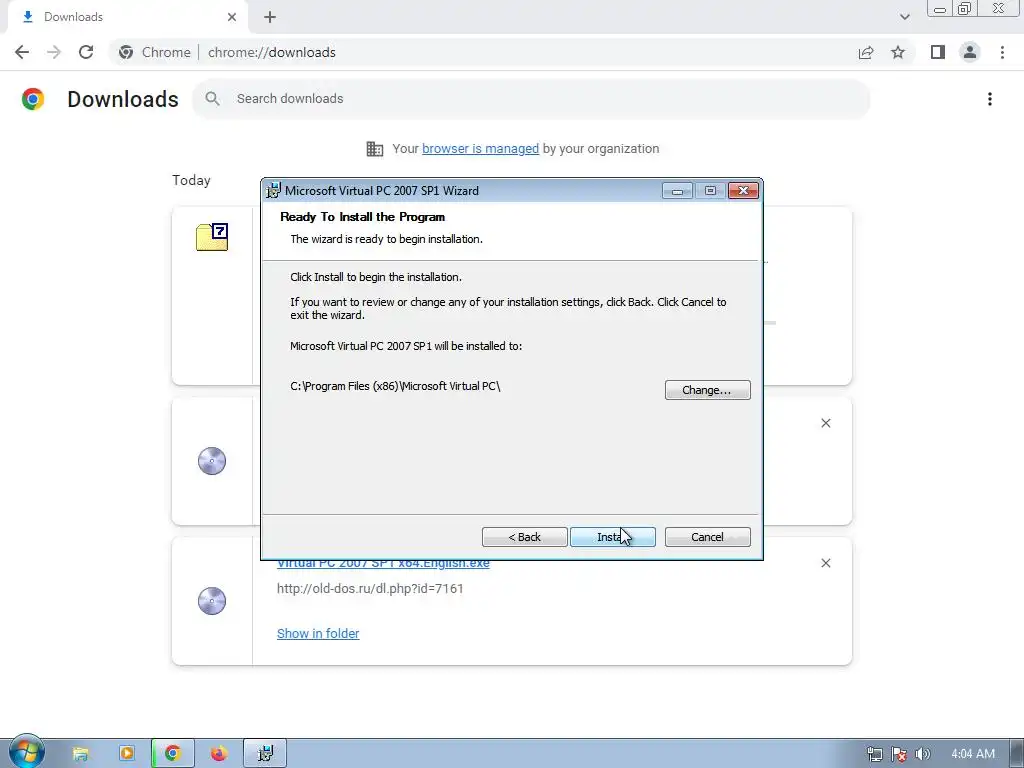Click the bottom download's disc icon
Viewport: 1024px width, 768px height.
[212, 601]
